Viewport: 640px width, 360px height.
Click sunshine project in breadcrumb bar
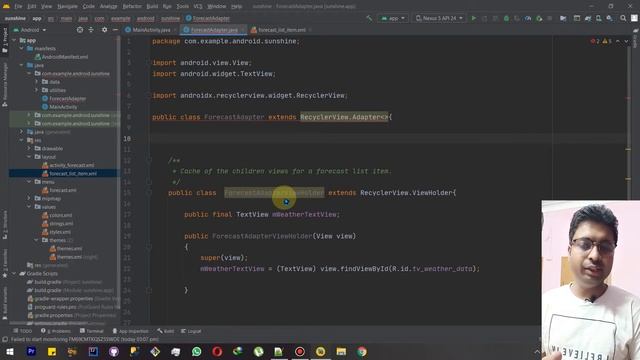(x=15, y=18)
